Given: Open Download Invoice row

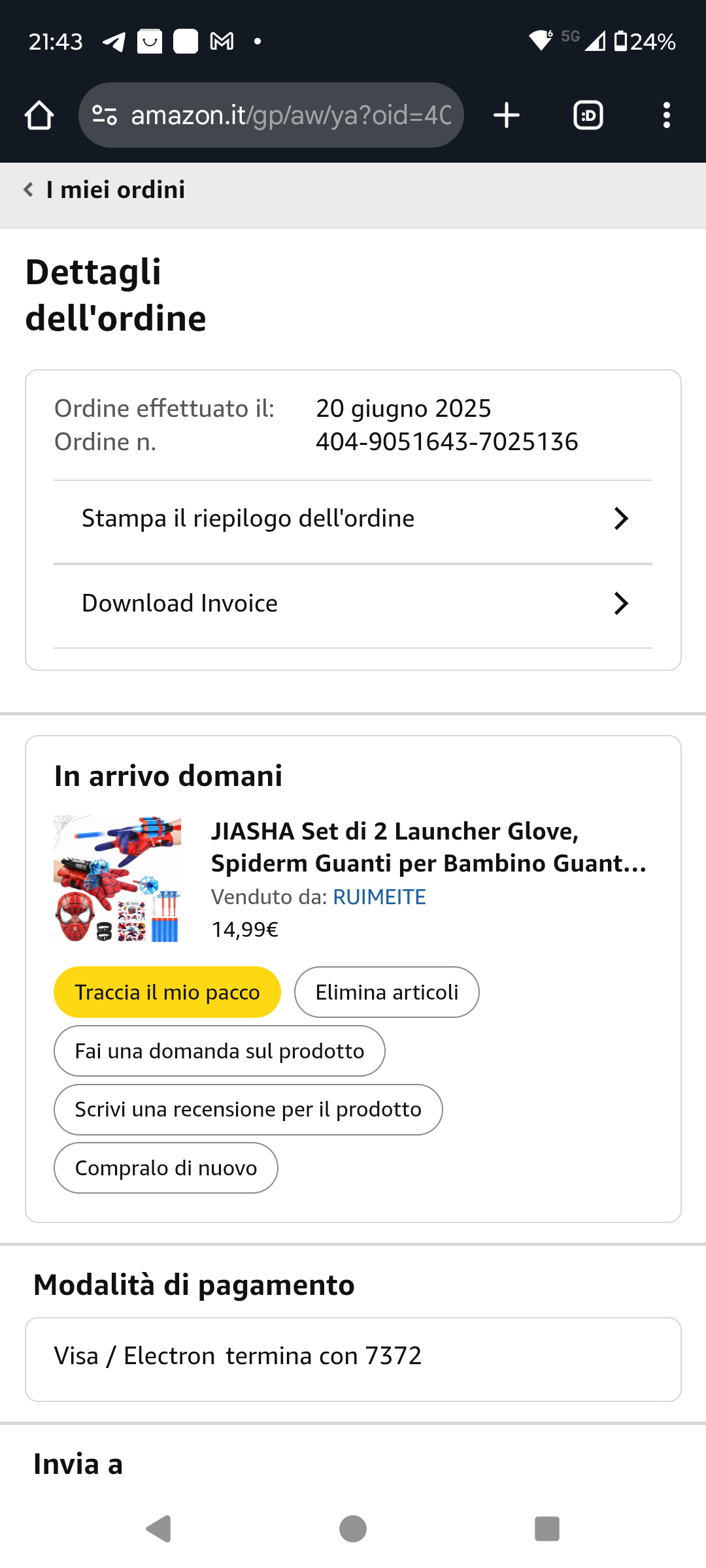Looking at the screenshot, I should pos(180,604).
